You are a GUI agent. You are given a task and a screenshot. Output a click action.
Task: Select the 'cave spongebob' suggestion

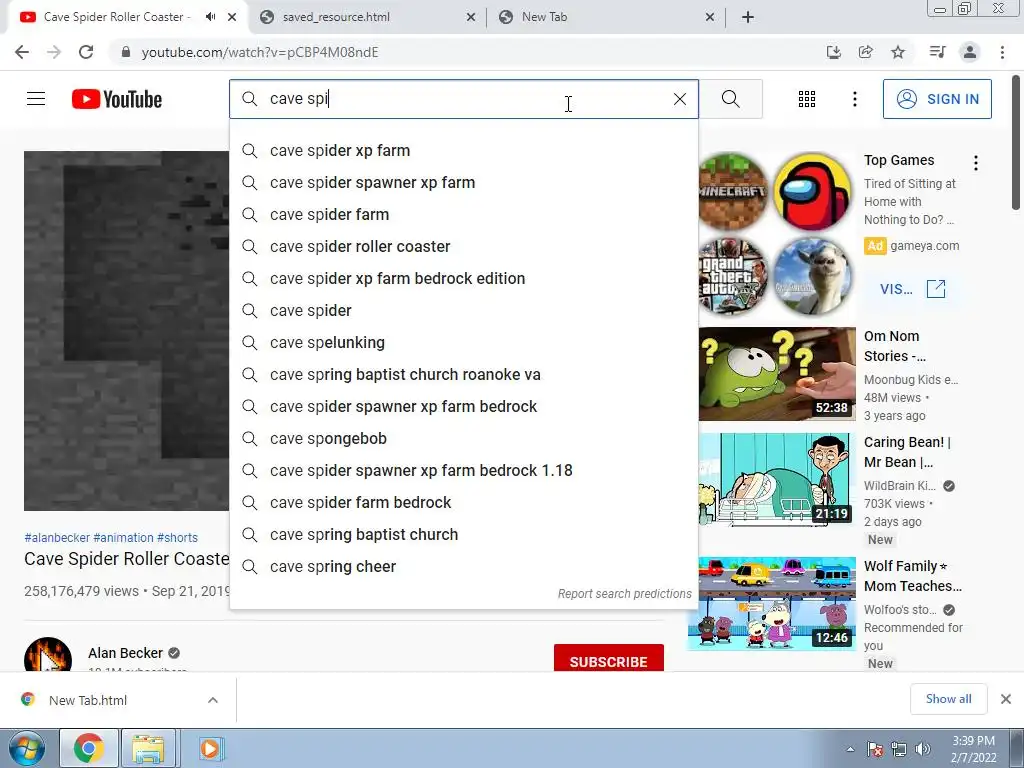point(464,439)
